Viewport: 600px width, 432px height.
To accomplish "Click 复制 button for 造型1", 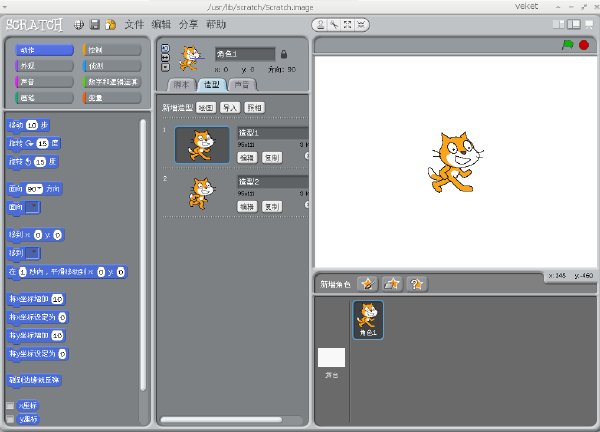I will point(272,158).
